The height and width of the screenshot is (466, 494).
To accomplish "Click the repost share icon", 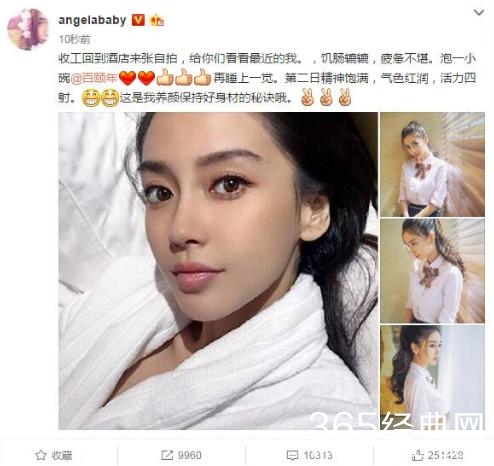I will pyautogui.click(x=167, y=455).
